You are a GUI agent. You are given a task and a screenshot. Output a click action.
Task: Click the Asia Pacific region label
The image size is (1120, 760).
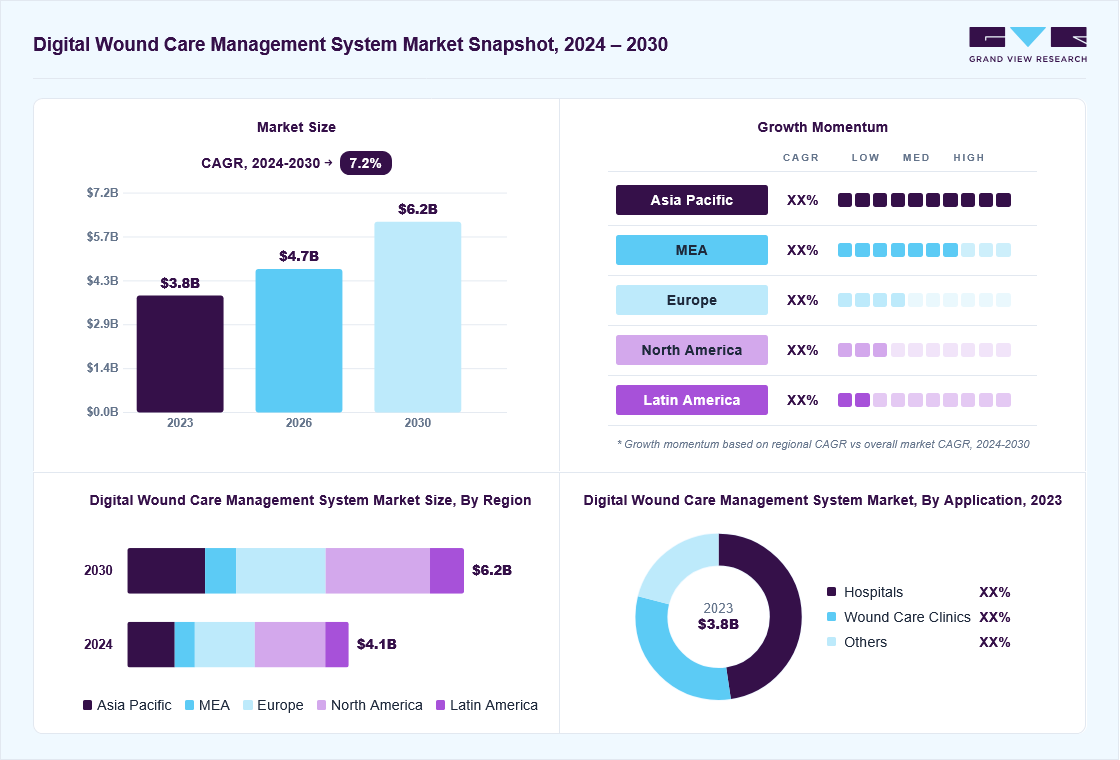pyautogui.click(x=691, y=200)
